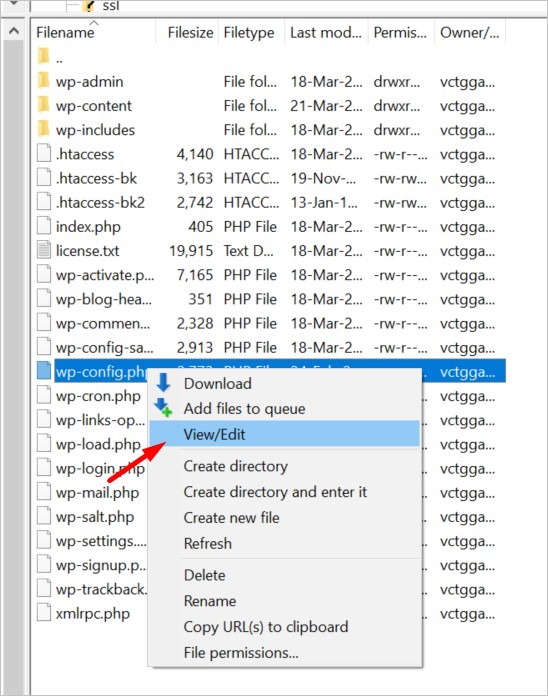Click the wp-mail.php file icon
Screen dimensions: 548x696
click(x=43, y=492)
